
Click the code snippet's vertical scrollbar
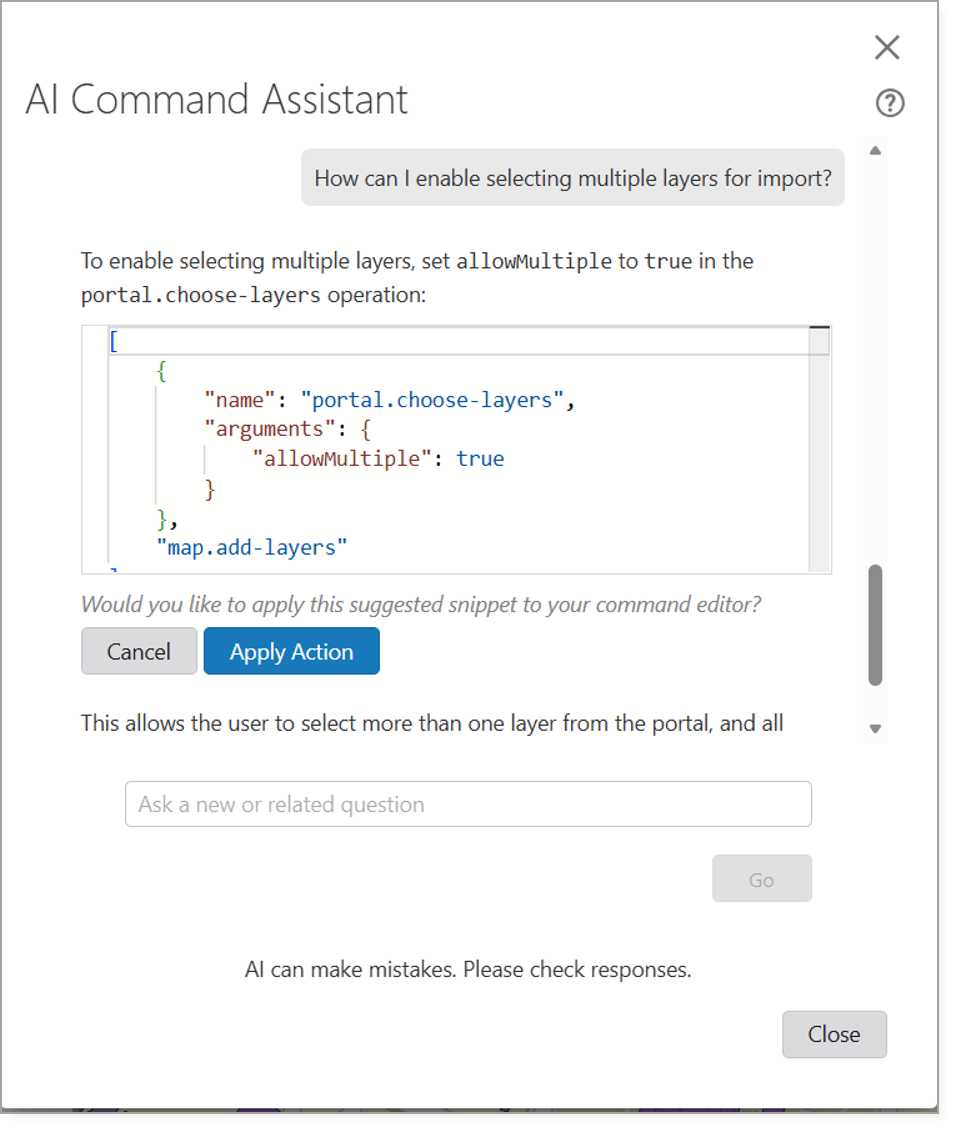click(819, 450)
